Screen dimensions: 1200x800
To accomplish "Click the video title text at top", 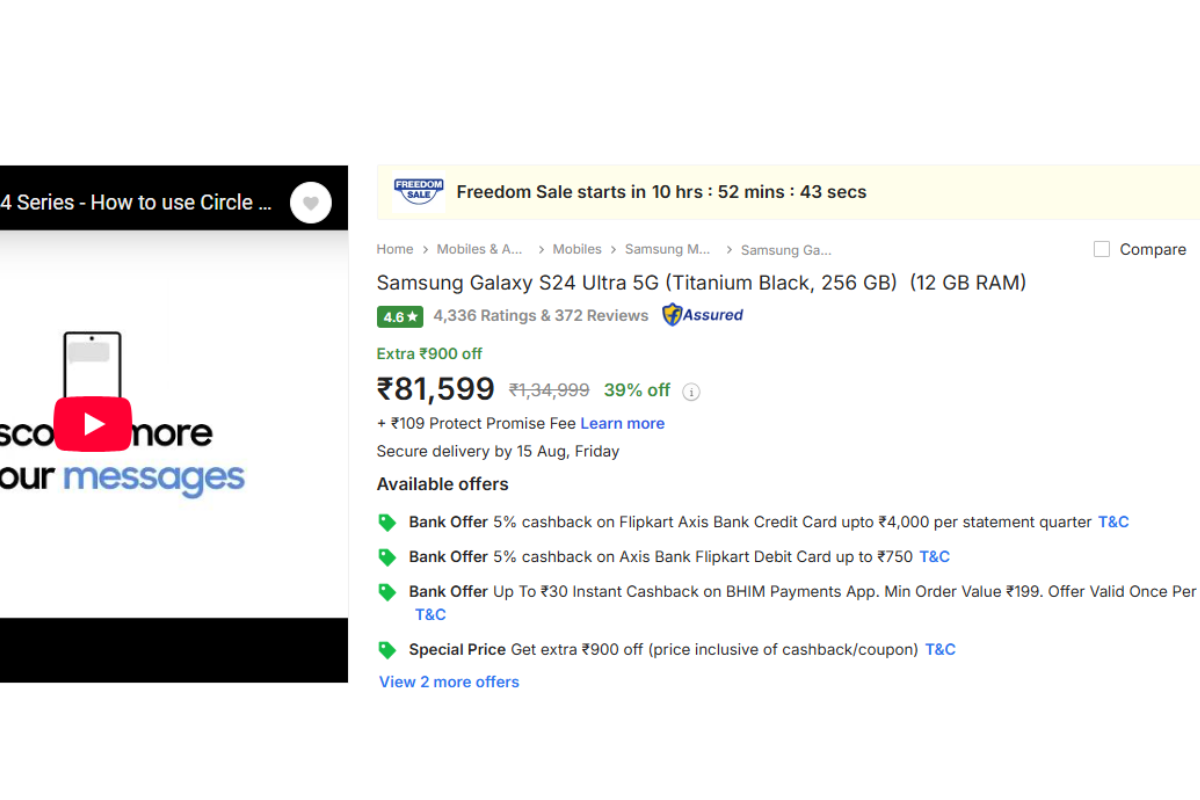I will pyautogui.click(x=137, y=202).
